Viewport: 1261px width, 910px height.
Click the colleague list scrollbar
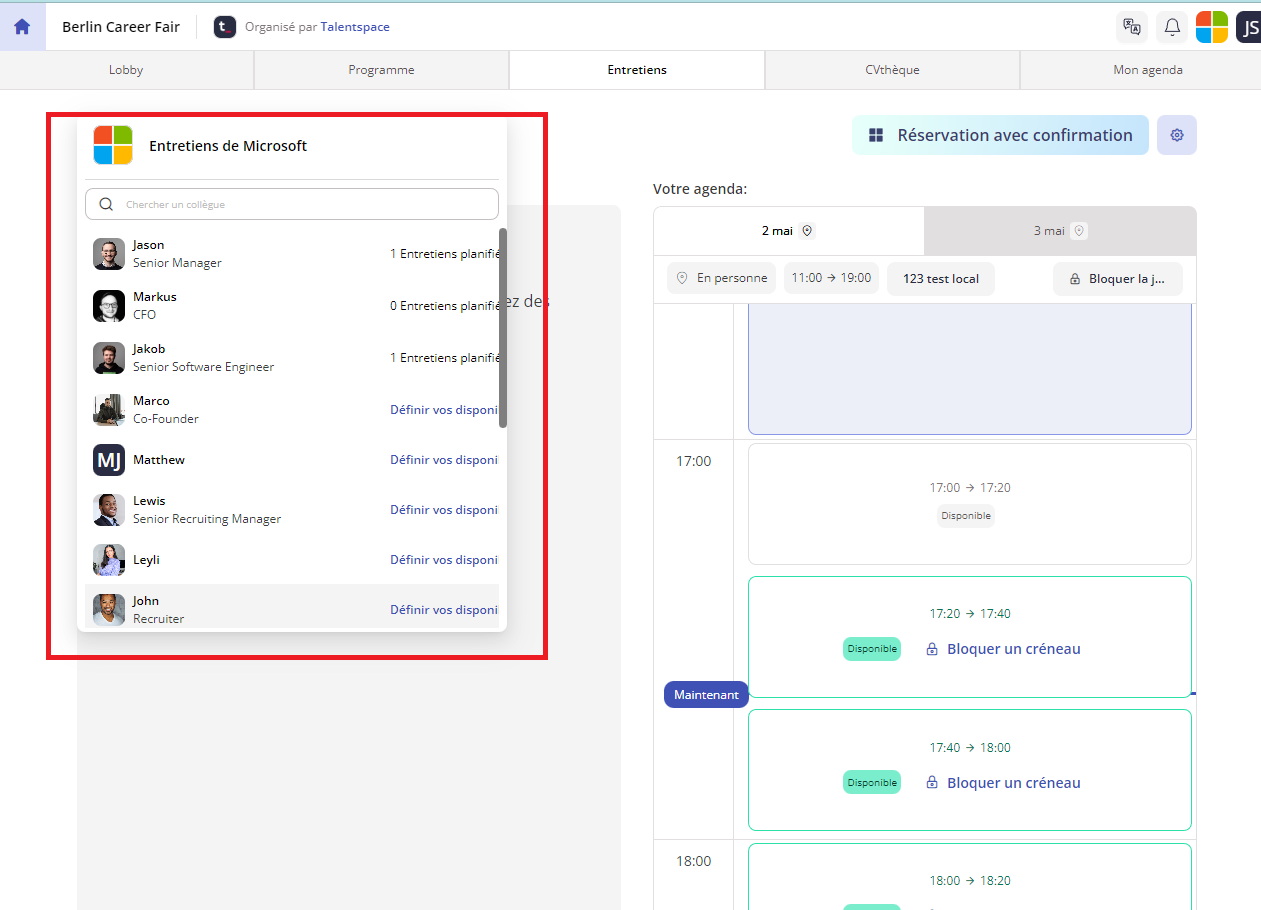503,328
